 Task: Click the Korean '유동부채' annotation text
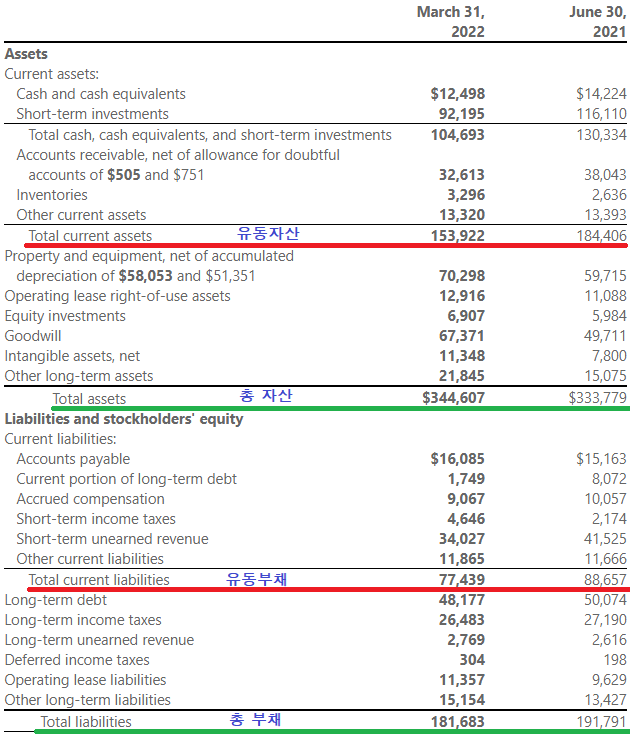pyautogui.click(x=256, y=579)
